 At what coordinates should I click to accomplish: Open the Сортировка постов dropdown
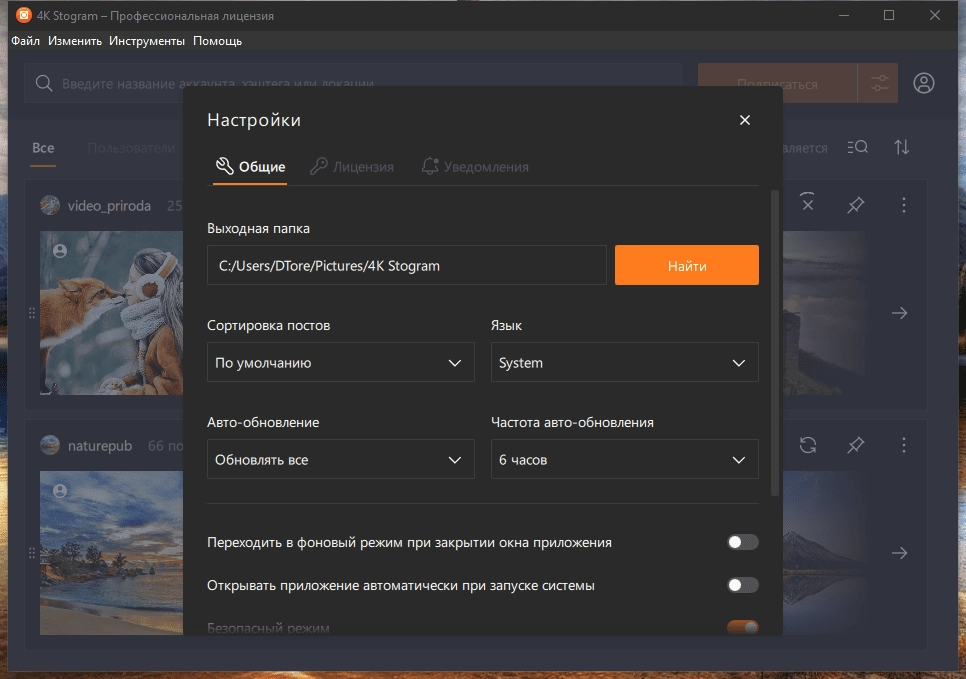click(x=341, y=362)
